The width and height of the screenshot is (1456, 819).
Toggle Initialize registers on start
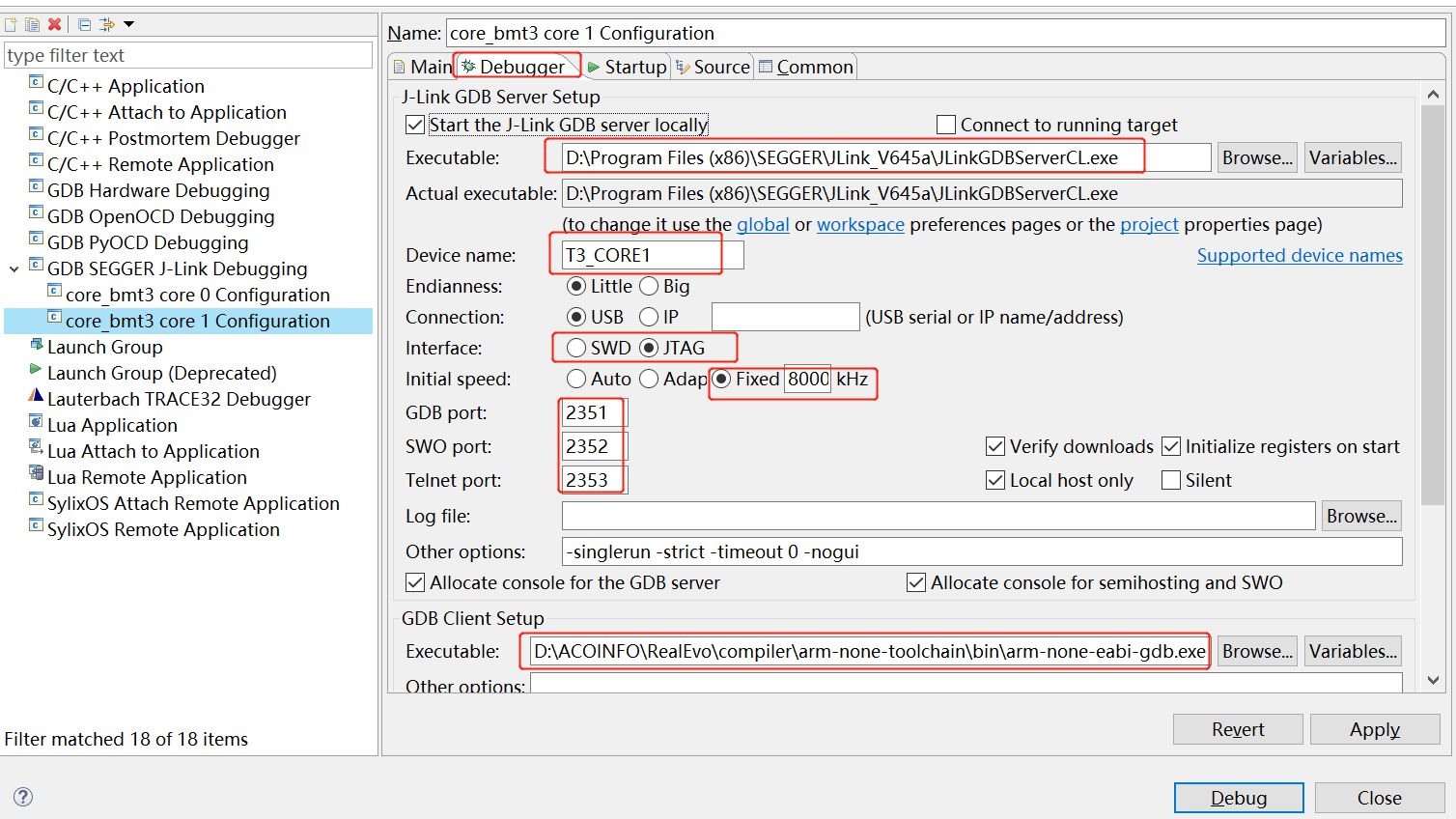pos(1171,446)
